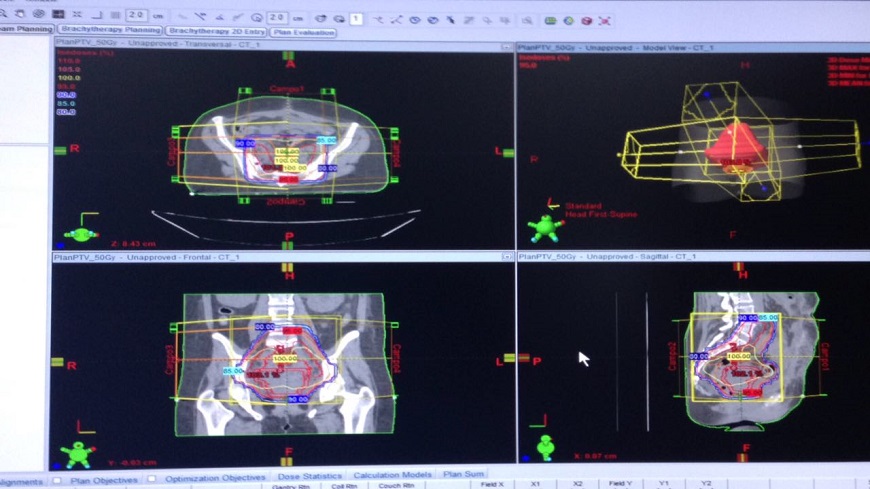
Task: Select the 105.0 isodose level in legend
Action: [69, 69]
